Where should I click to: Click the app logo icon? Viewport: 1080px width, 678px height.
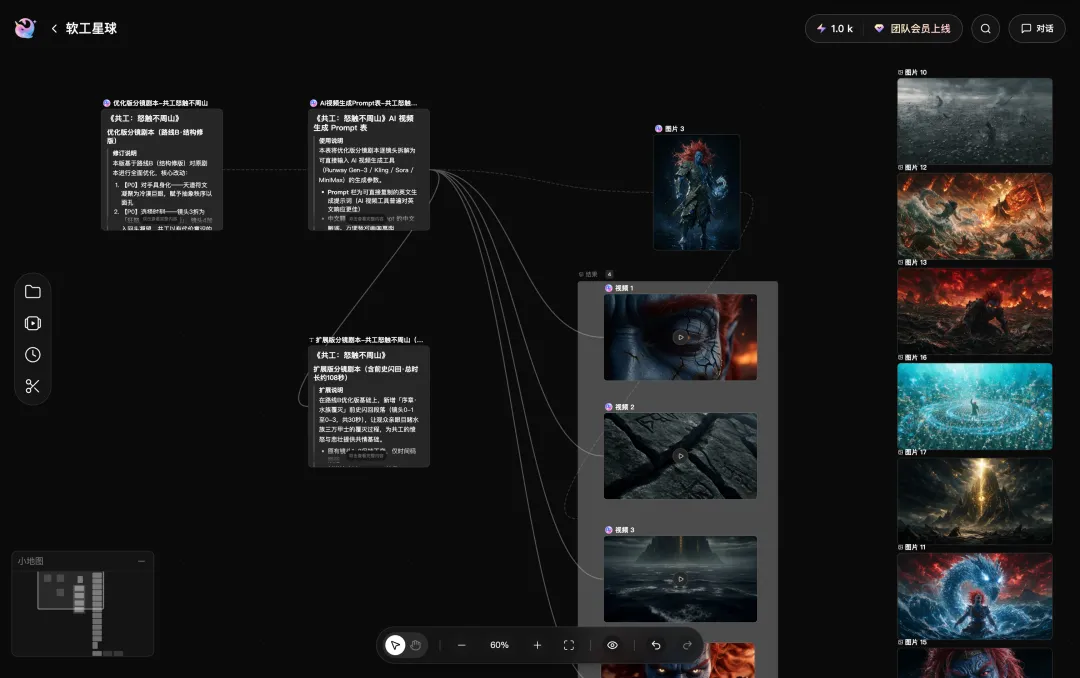tap(25, 28)
